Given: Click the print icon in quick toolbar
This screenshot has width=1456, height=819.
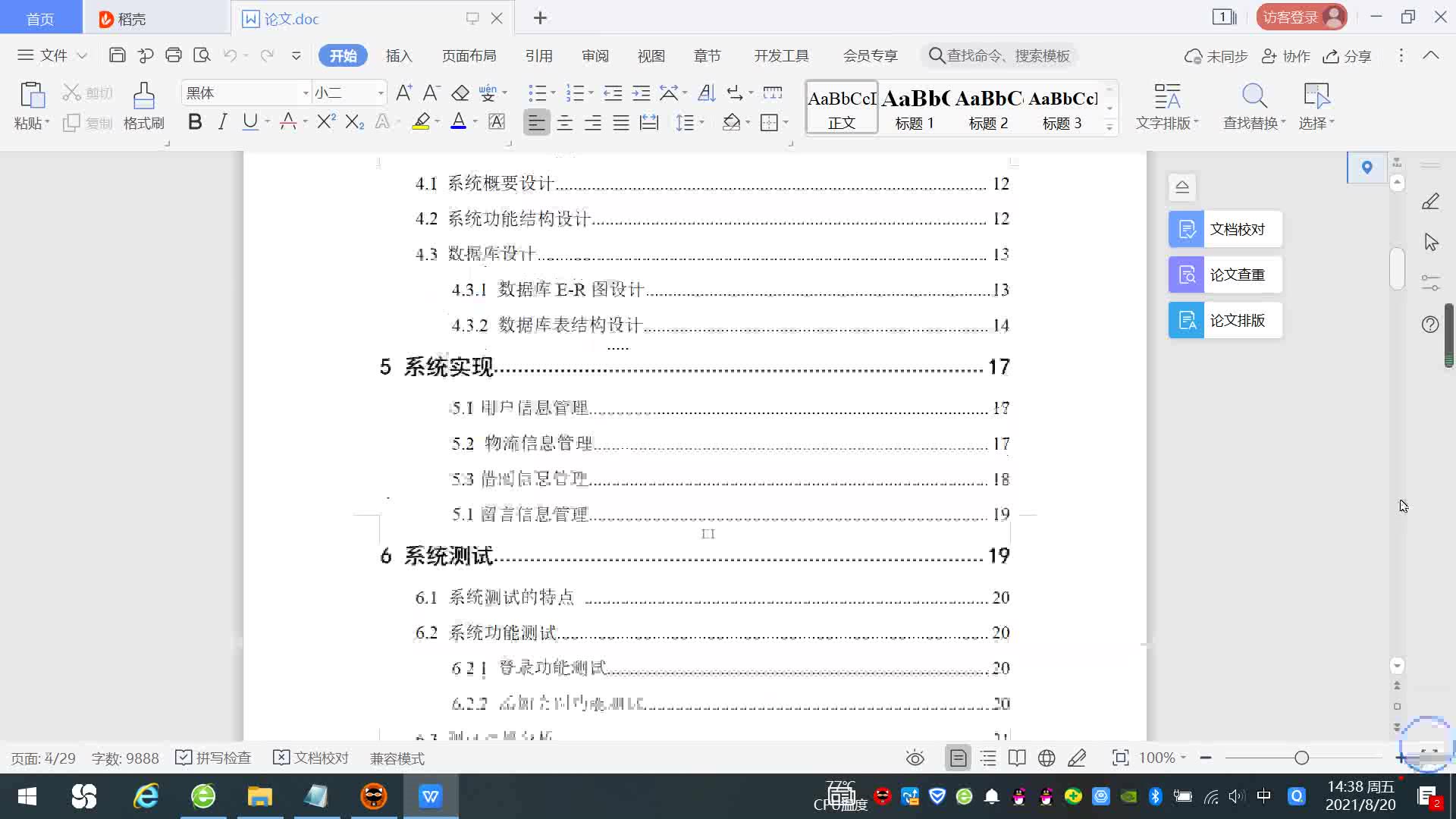Looking at the screenshot, I should [174, 55].
